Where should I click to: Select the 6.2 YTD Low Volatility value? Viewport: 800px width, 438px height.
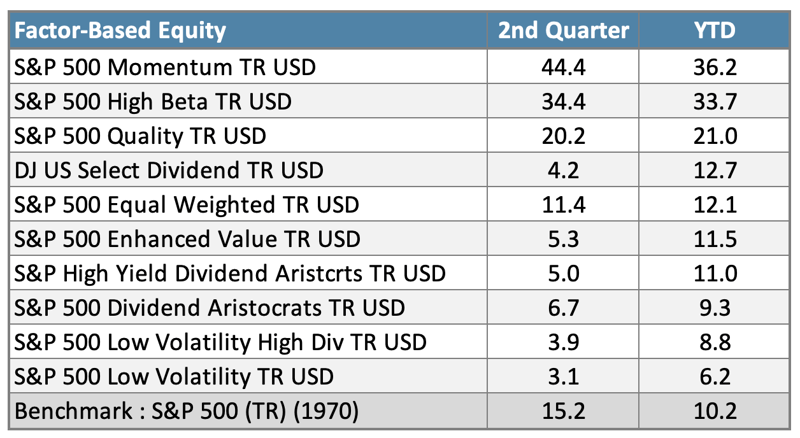(x=715, y=377)
